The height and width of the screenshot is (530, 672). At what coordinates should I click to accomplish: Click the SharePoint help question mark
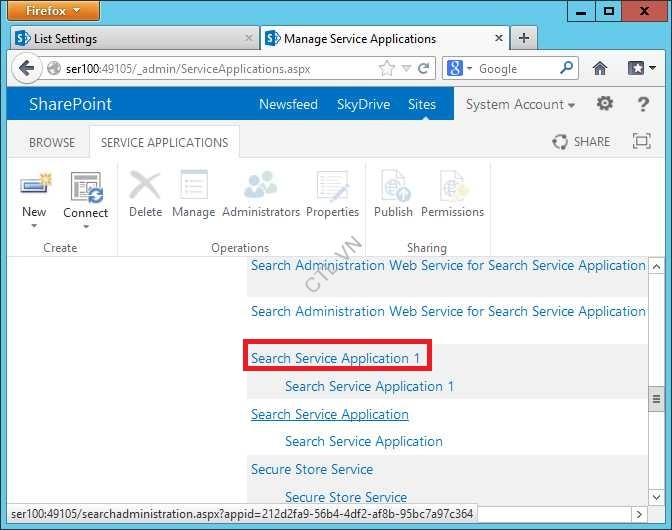pyautogui.click(x=643, y=104)
